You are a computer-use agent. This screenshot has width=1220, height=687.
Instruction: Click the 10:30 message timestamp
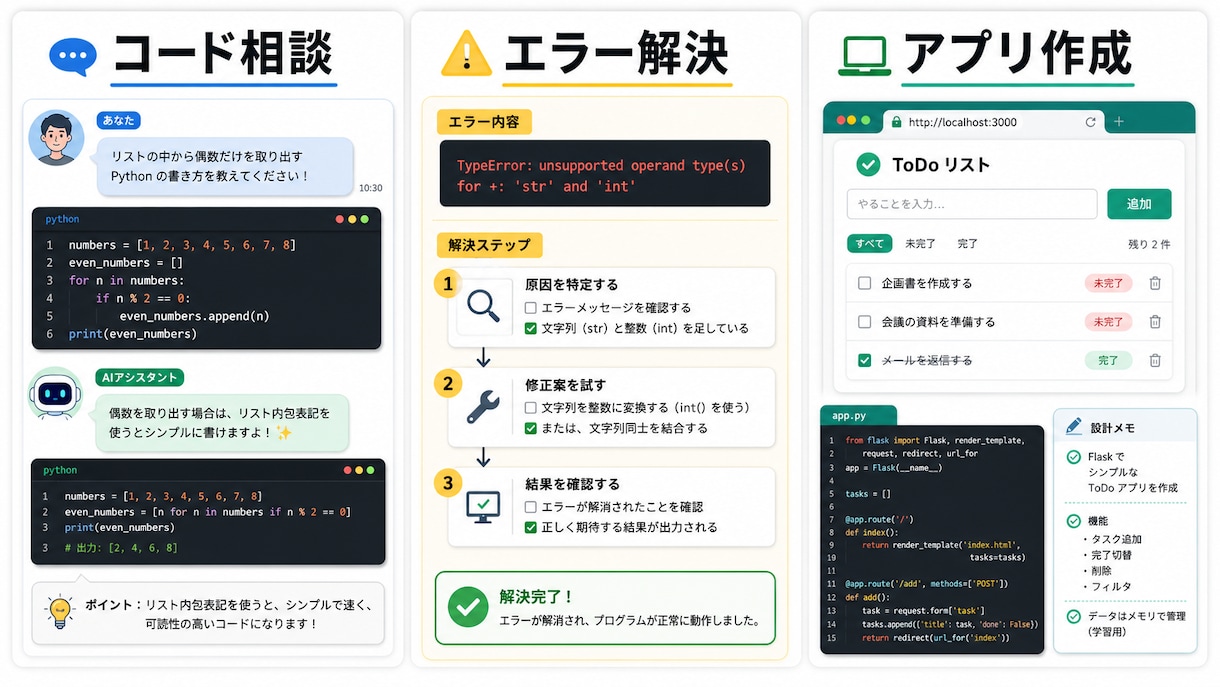click(x=370, y=188)
